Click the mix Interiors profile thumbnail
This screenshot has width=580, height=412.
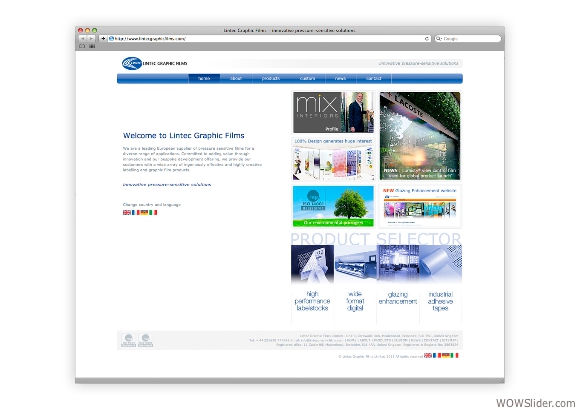pos(333,112)
